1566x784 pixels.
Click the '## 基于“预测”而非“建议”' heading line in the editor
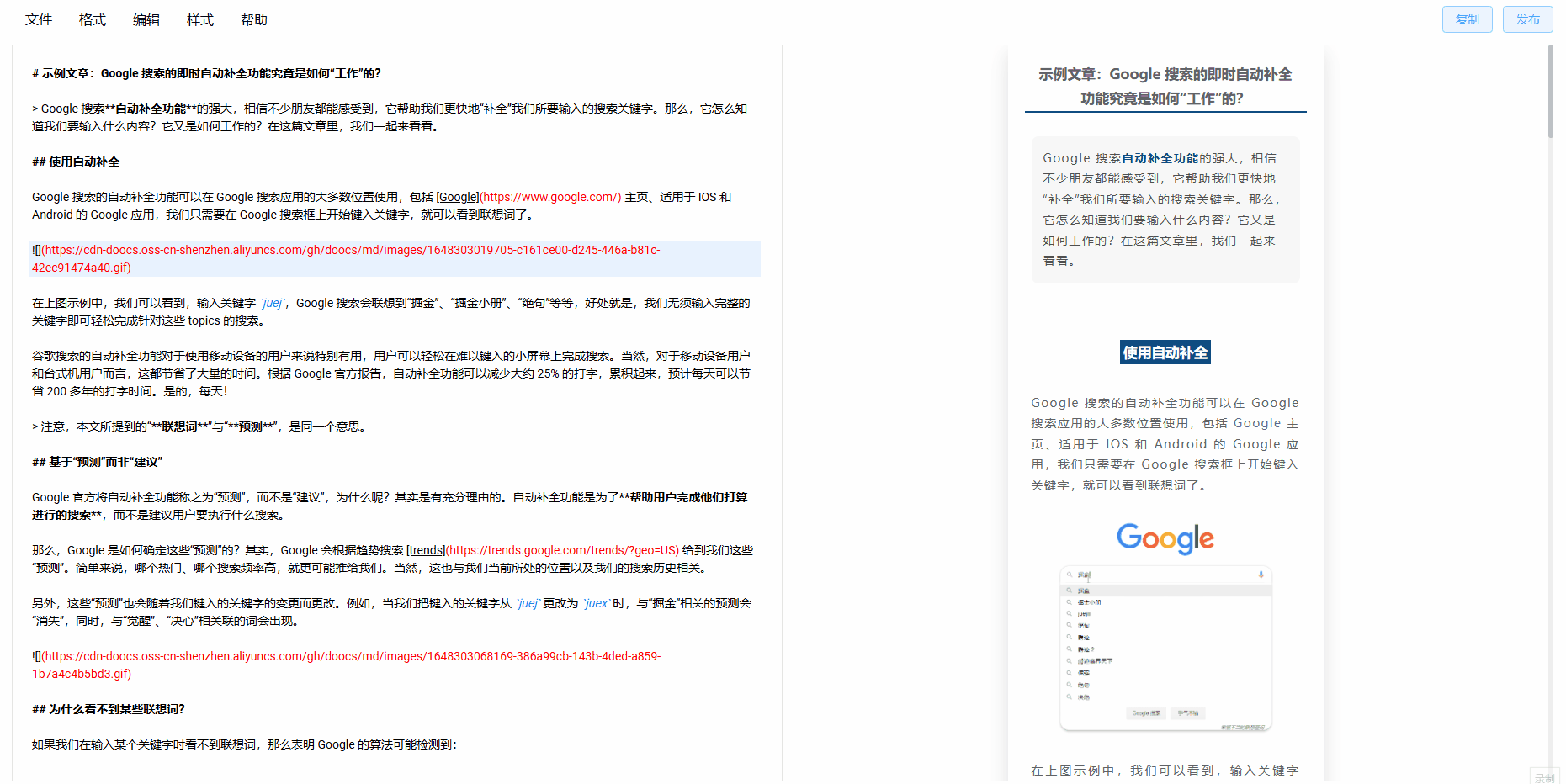[98, 462]
